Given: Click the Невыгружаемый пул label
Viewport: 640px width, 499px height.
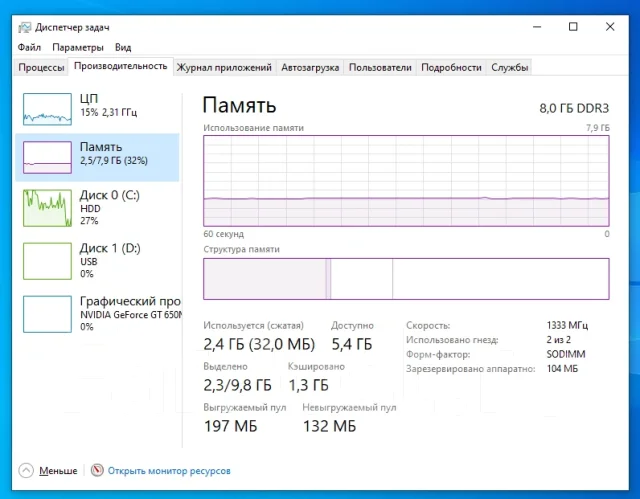Looking at the screenshot, I should [349, 407].
